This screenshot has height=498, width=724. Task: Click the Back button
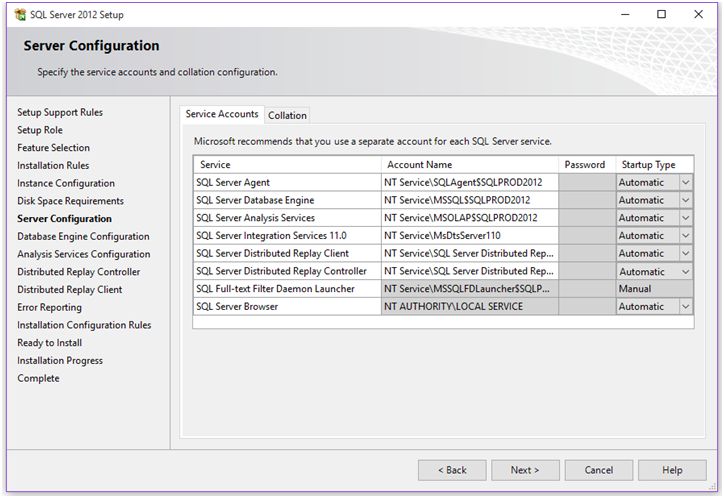(452, 470)
